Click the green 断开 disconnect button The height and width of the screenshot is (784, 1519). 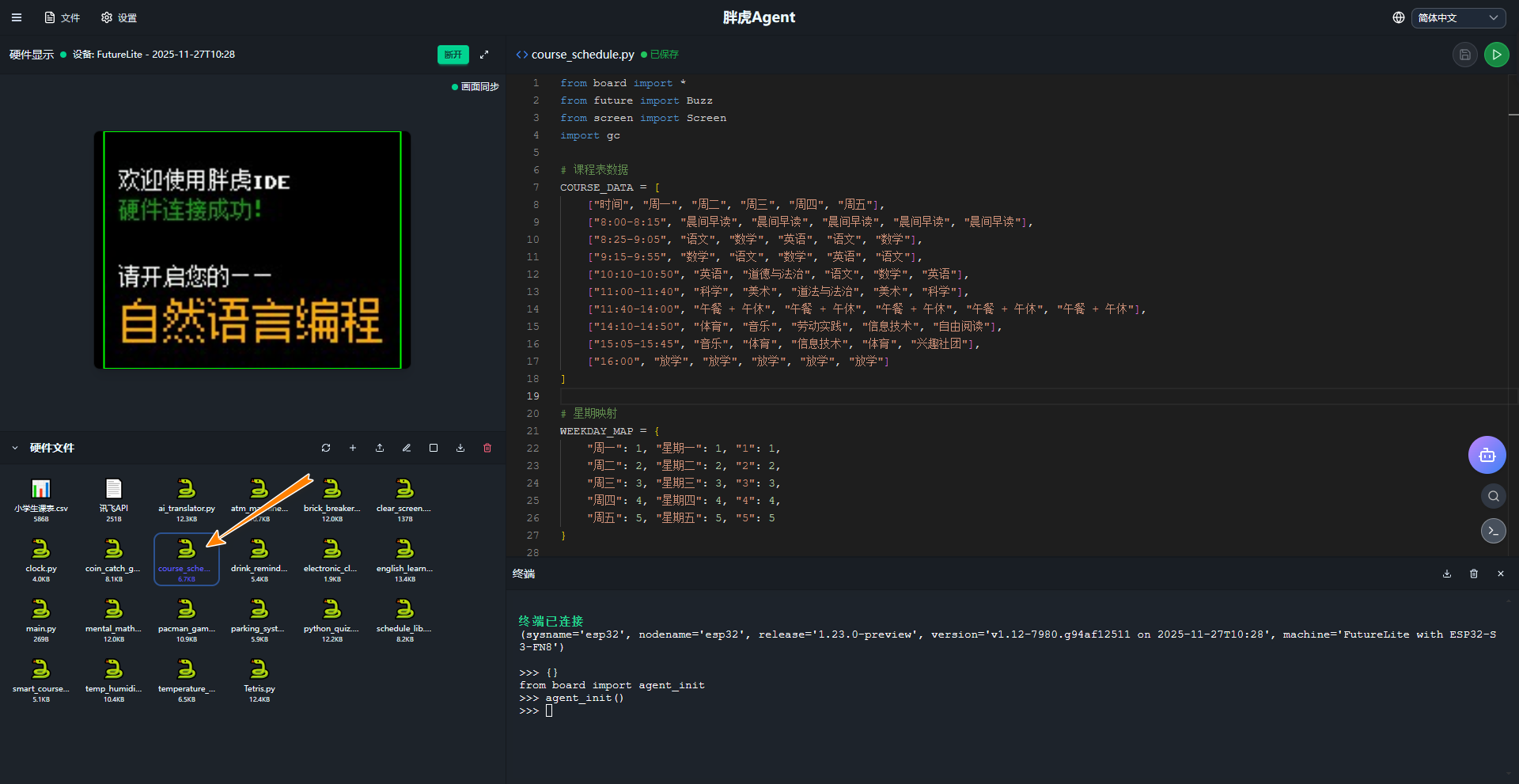[x=453, y=55]
